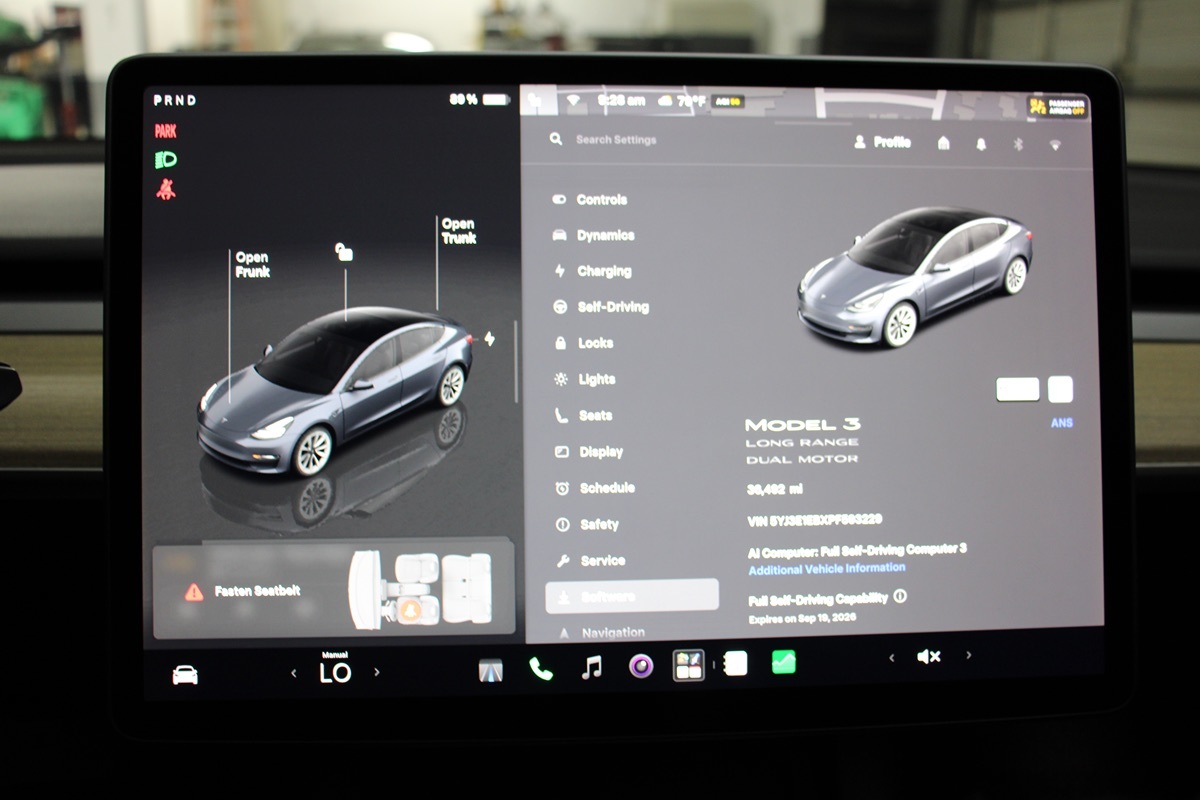Open the Seats settings tab
1200x800 pixels.
click(582, 415)
